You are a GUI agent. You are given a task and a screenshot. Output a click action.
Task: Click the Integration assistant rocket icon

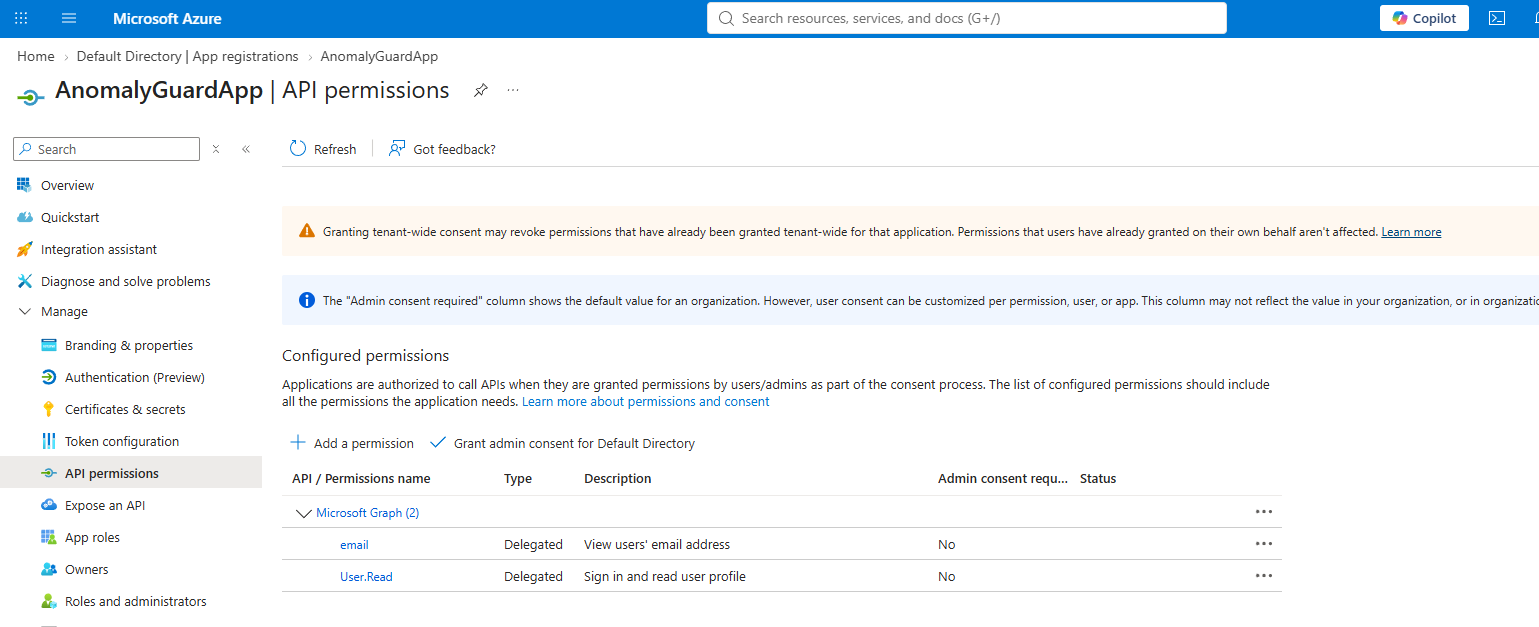click(25, 249)
